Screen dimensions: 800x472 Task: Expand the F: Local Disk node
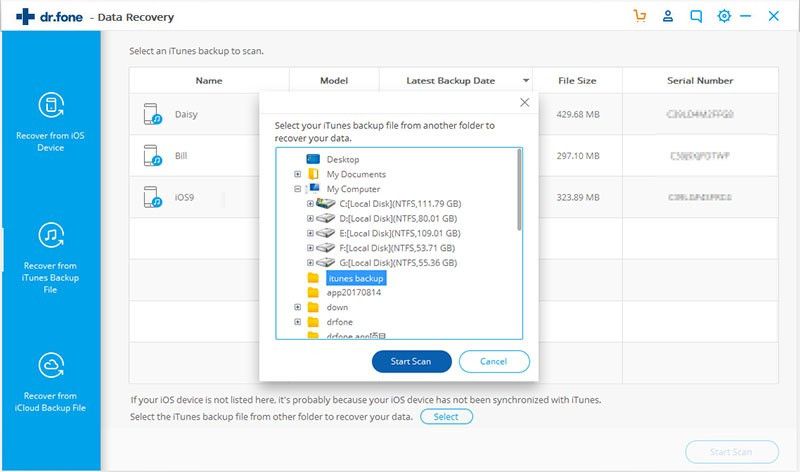[x=310, y=248]
